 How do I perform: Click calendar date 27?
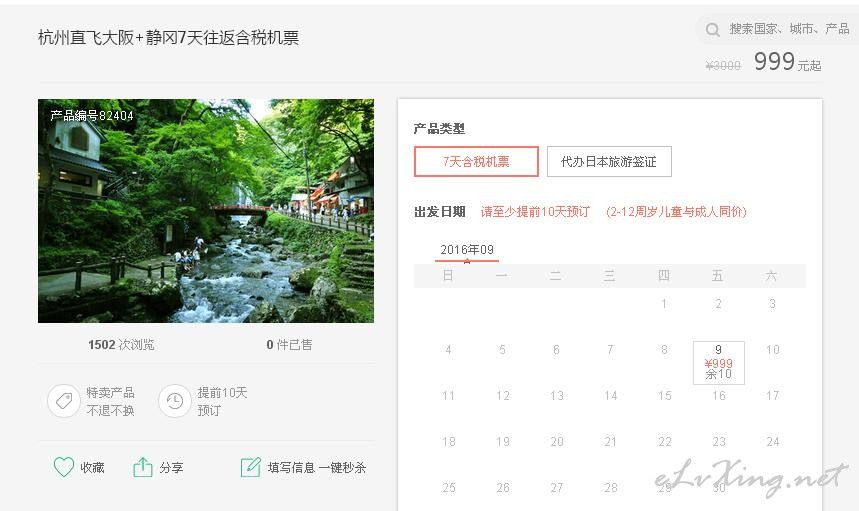pyautogui.click(x=557, y=487)
